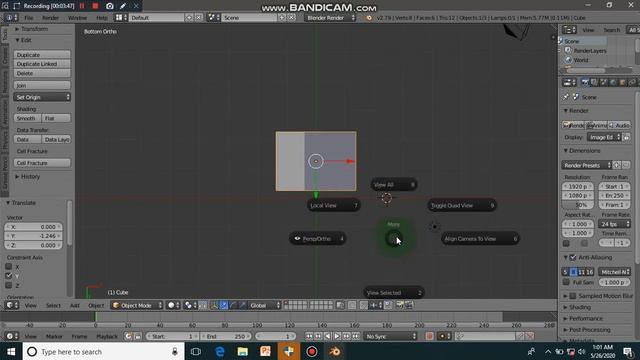Apply Smooth shading
640x360 pixels.
tap(27, 118)
